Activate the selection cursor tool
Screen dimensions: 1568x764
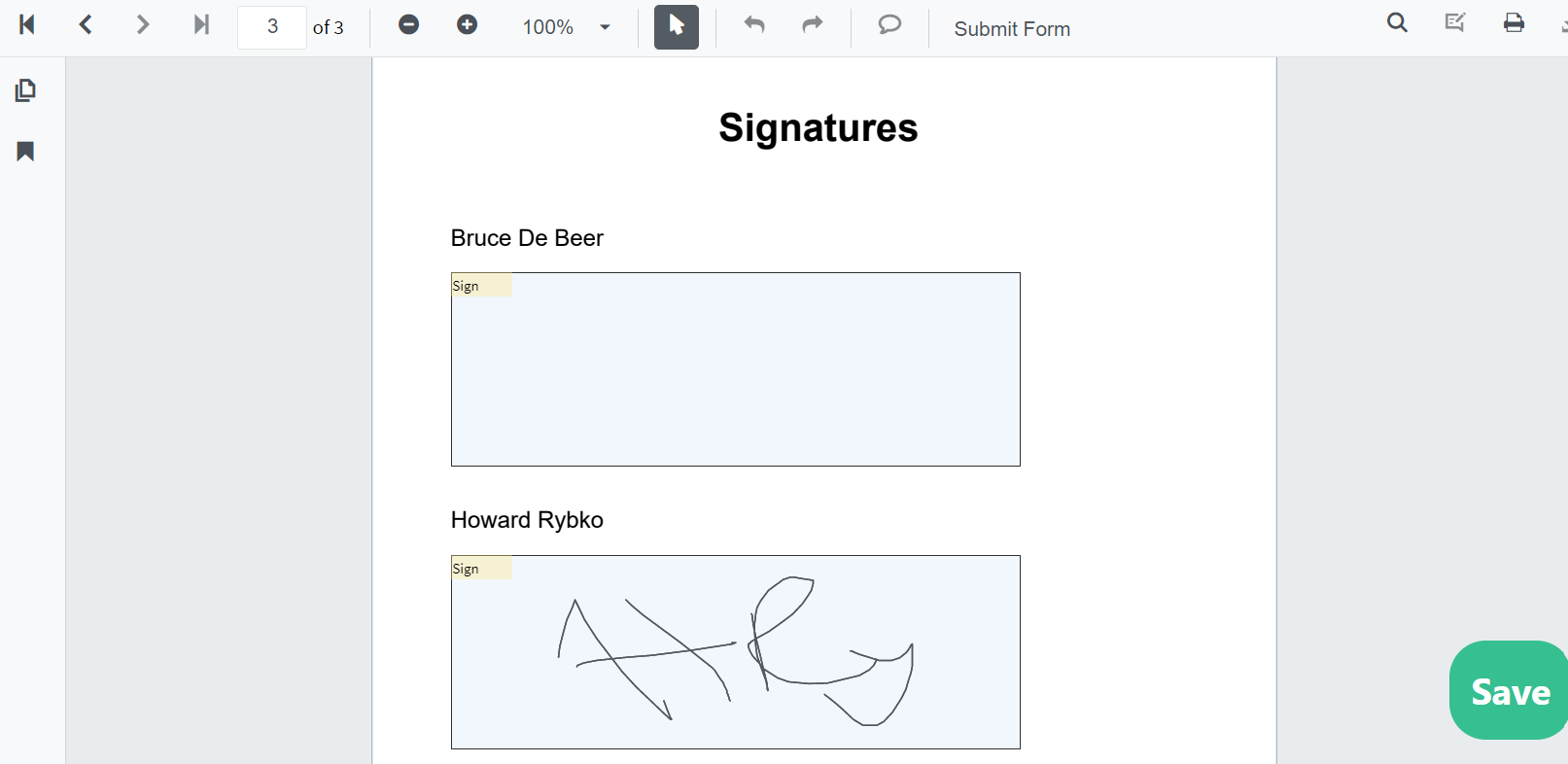pos(677,27)
